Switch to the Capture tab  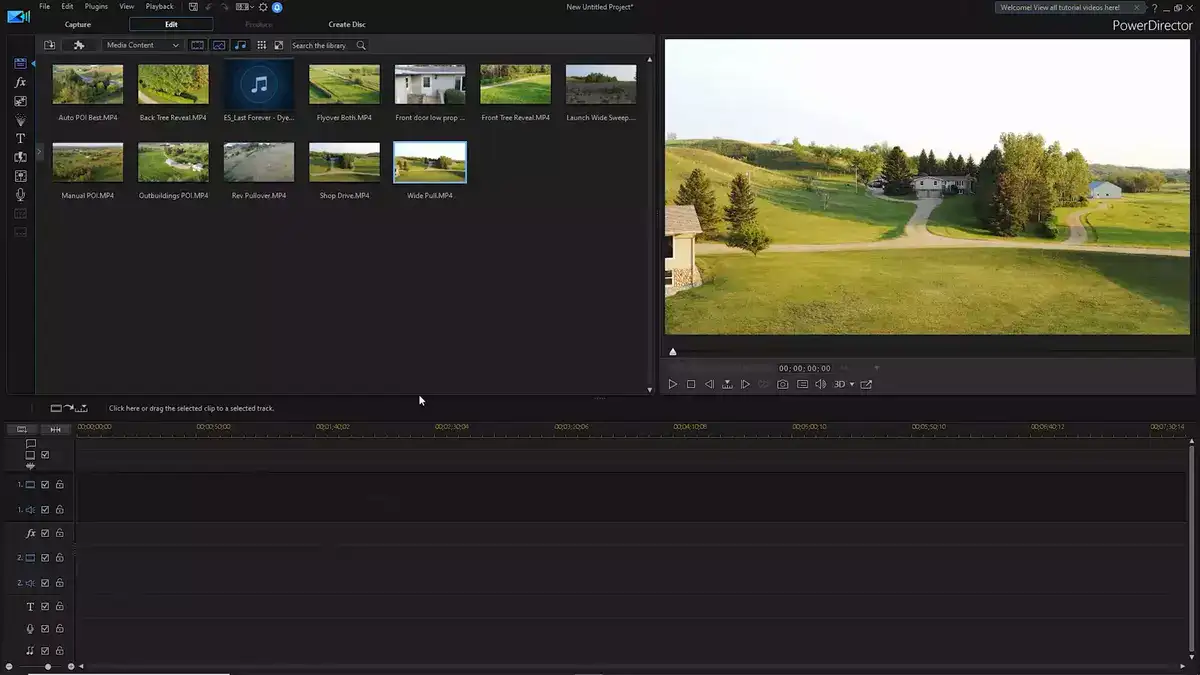coord(78,24)
